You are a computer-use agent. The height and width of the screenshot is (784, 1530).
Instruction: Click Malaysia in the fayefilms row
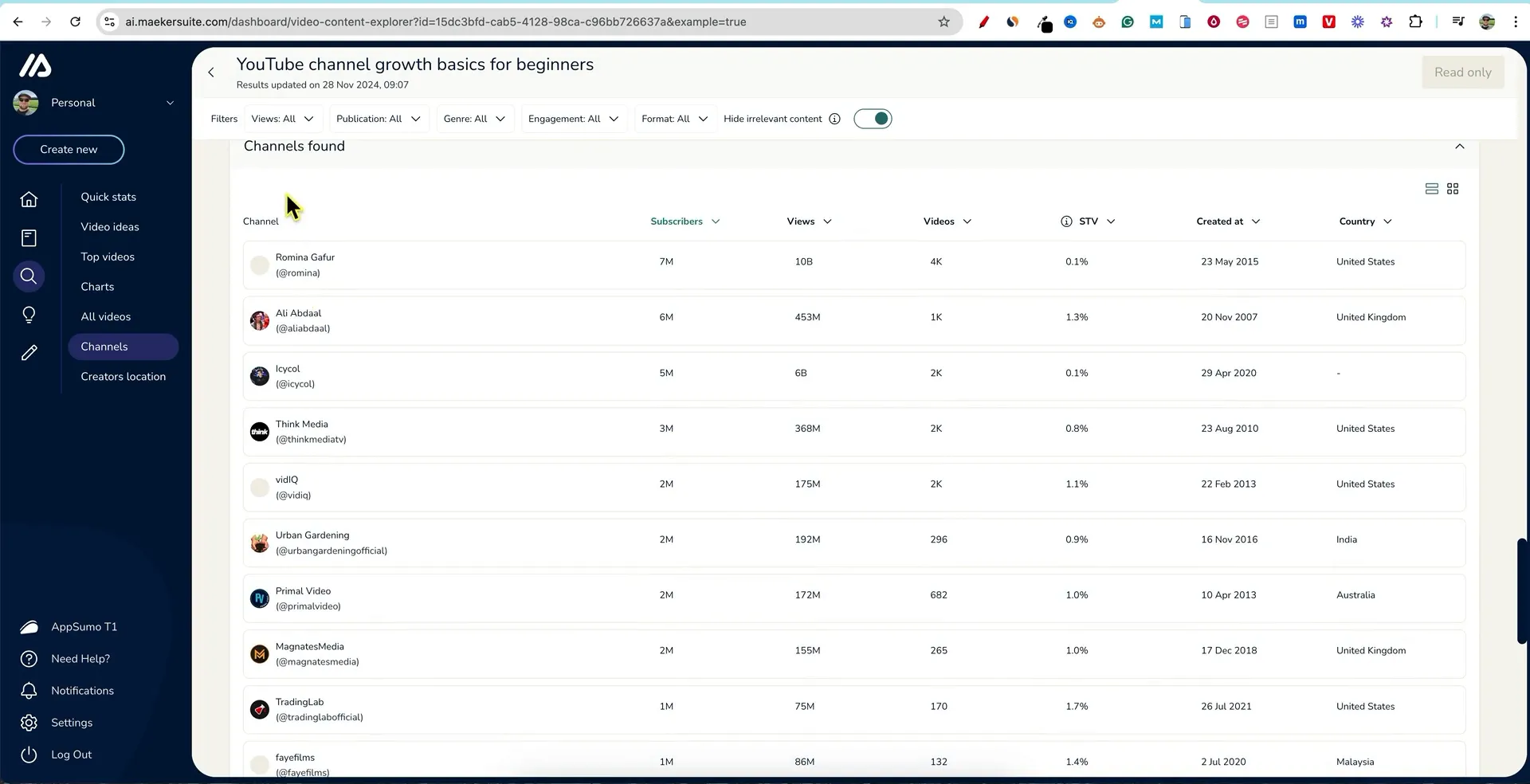pos(1355,762)
